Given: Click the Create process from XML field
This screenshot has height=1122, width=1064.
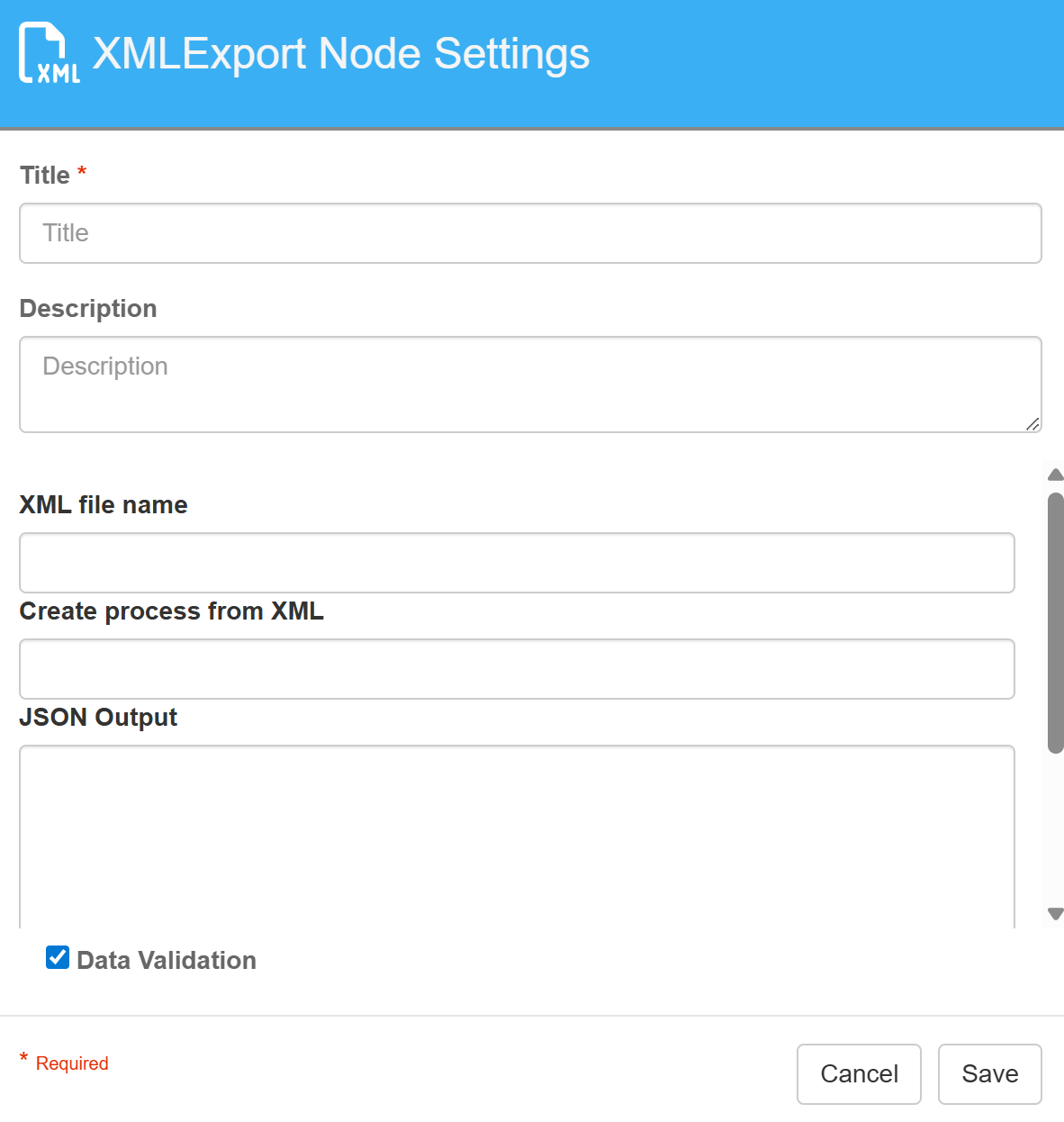Looking at the screenshot, I should tap(517, 668).
